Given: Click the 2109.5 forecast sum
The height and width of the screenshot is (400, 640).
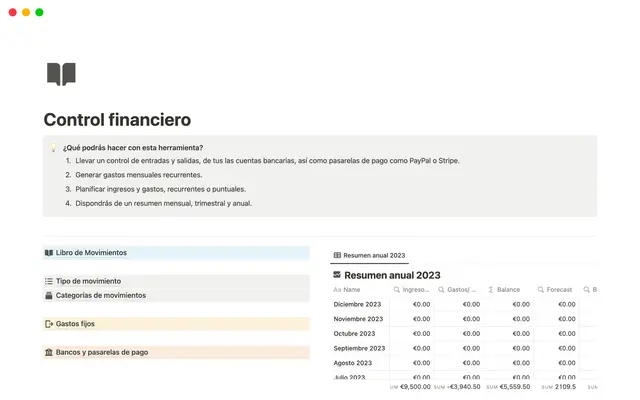Looking at the screenshot, I should point(564,387).
